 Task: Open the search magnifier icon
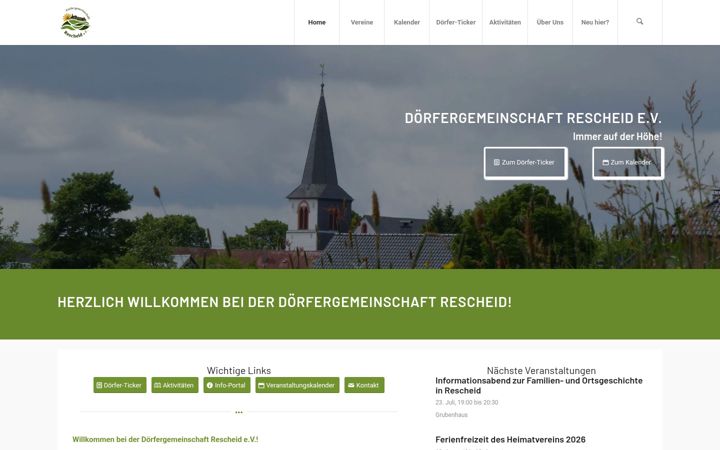pyautogui.click(x=640, y=22)
